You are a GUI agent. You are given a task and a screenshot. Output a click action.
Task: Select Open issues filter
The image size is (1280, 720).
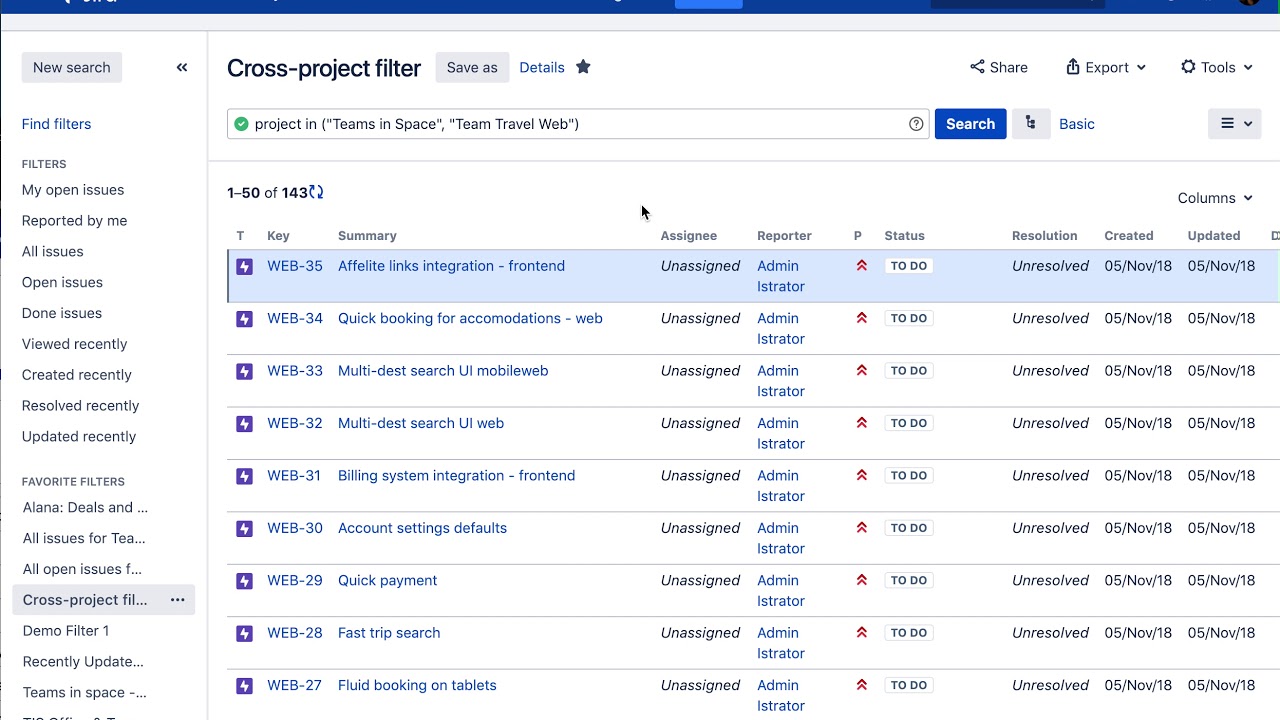coord(62,283)
